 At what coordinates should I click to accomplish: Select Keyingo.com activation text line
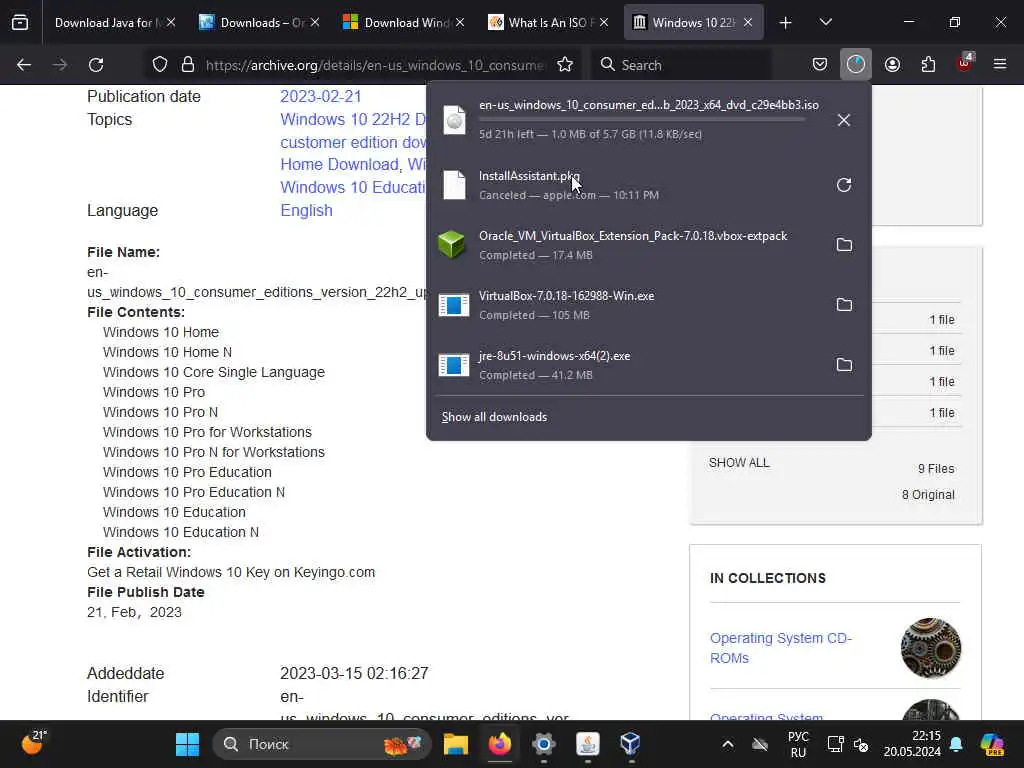[231, 573]
